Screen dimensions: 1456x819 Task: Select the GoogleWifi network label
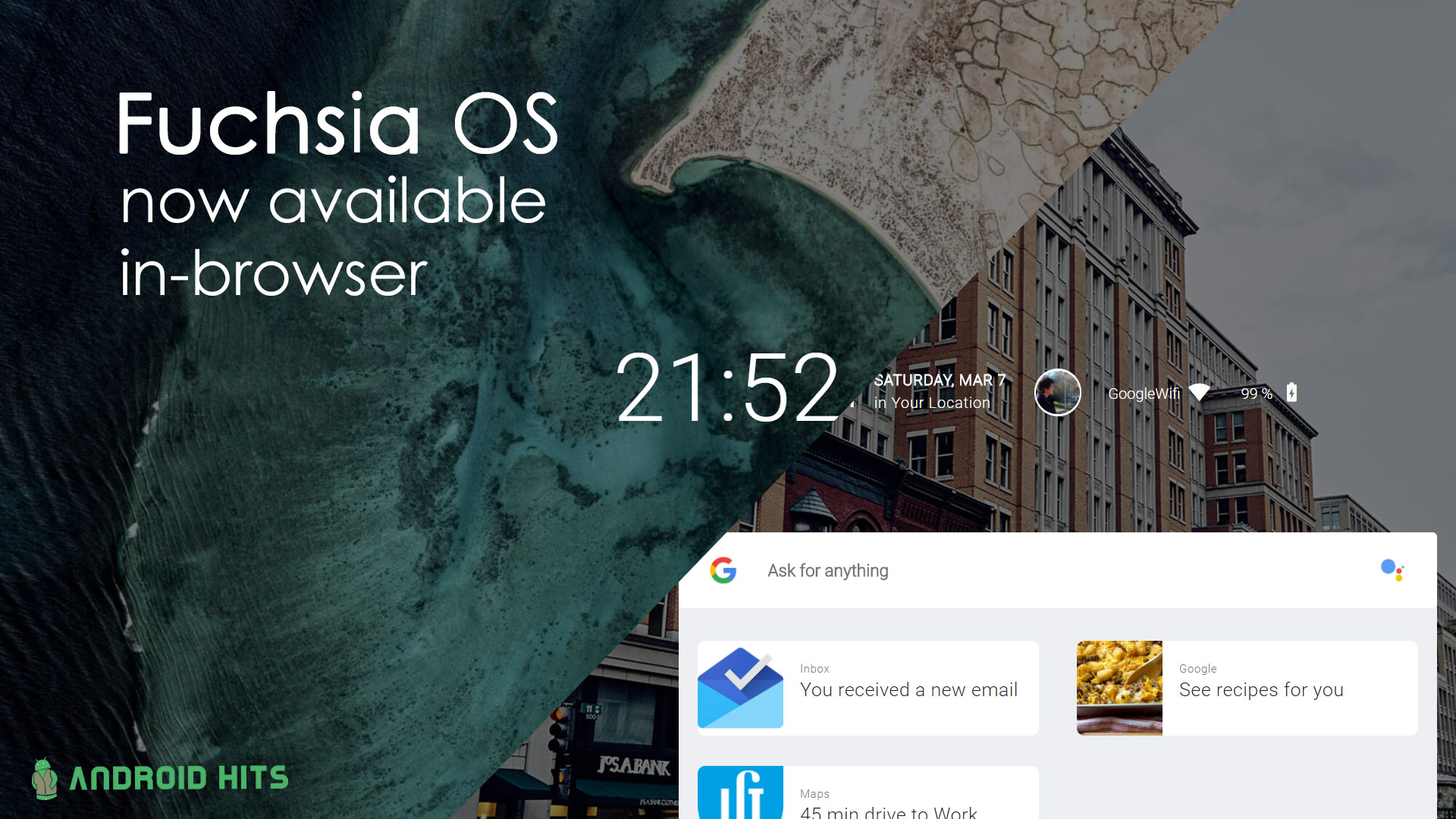click(1144, 394)
